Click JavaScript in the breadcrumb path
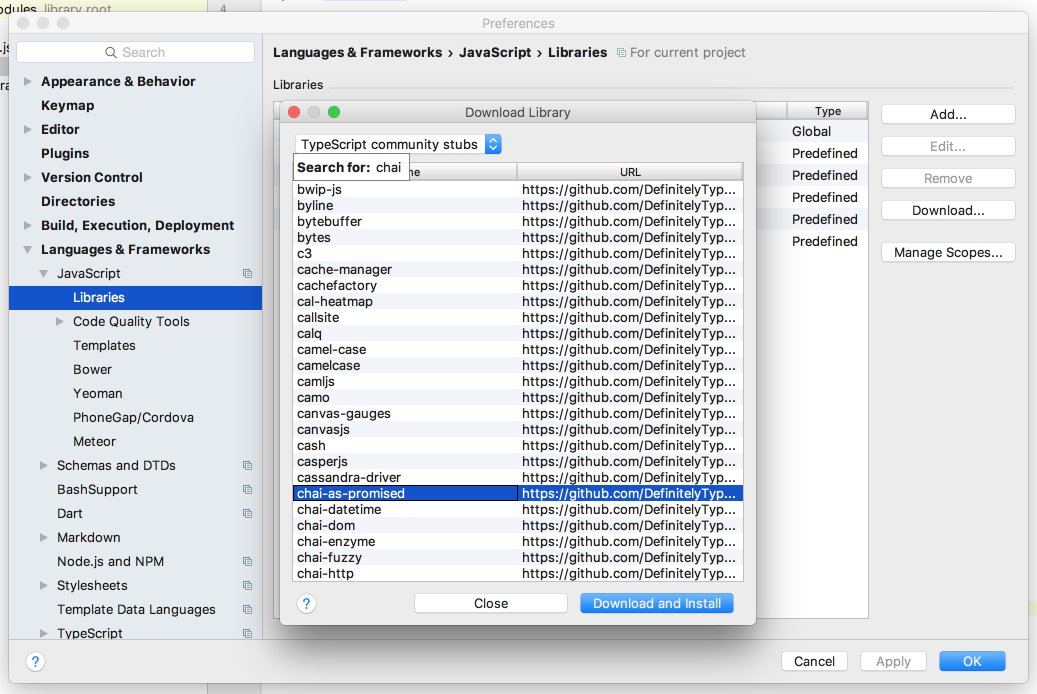 coord(495,52)
